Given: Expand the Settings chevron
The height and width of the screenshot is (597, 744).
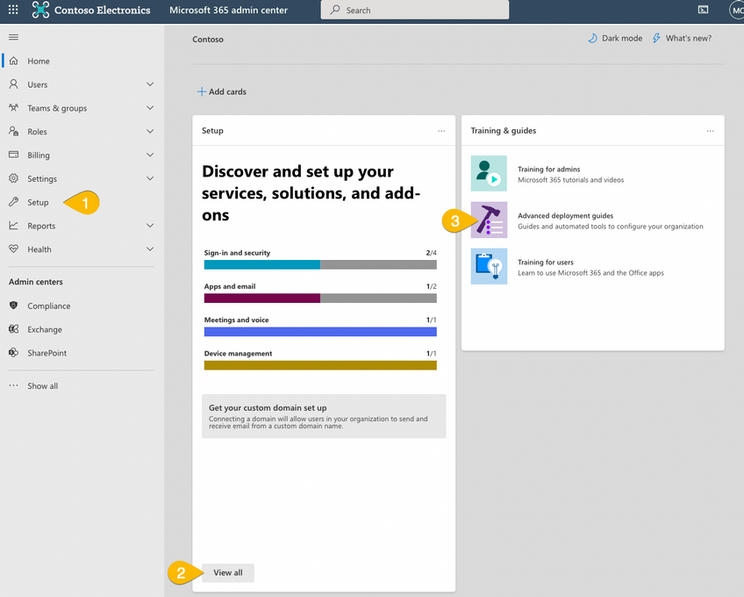Looking at the screenshot, I should click(150, 178).
